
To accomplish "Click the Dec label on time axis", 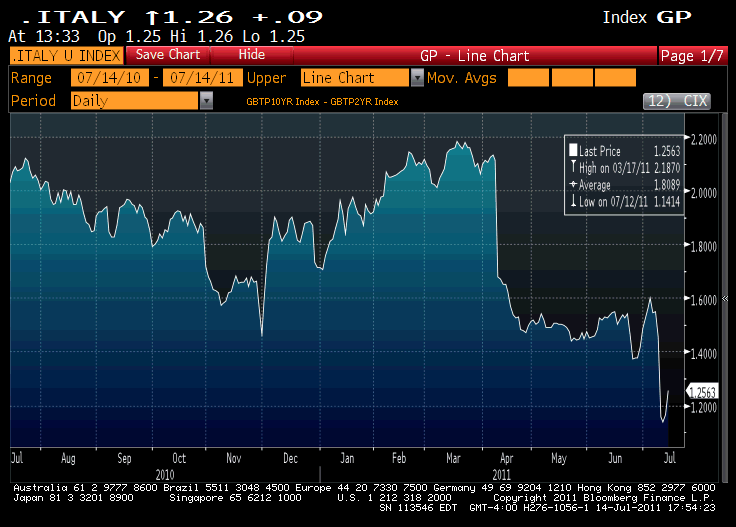I will (x=290, y=458).
